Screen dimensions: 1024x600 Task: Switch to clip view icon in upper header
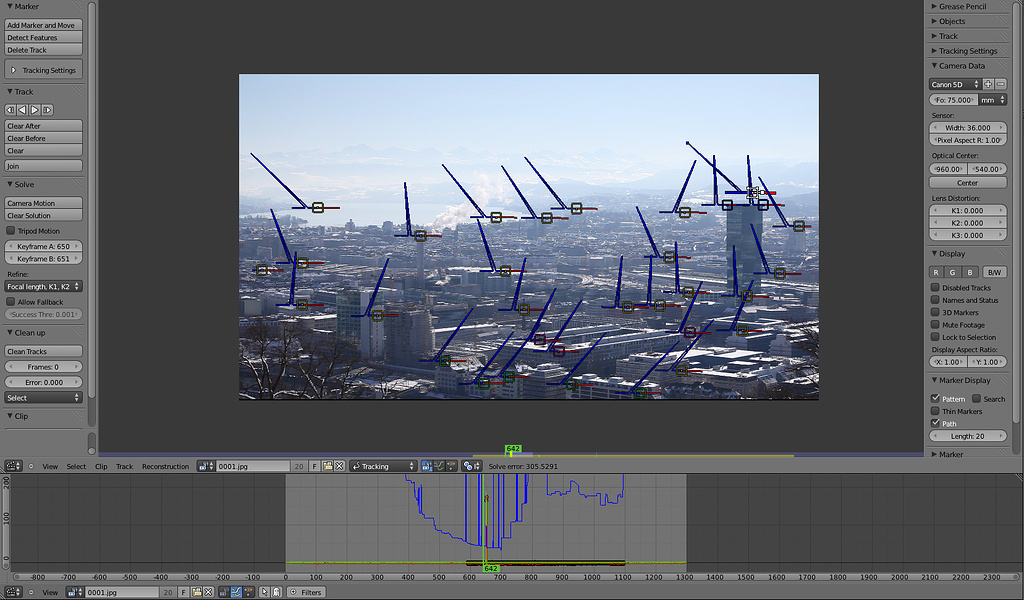click(427, 466)
